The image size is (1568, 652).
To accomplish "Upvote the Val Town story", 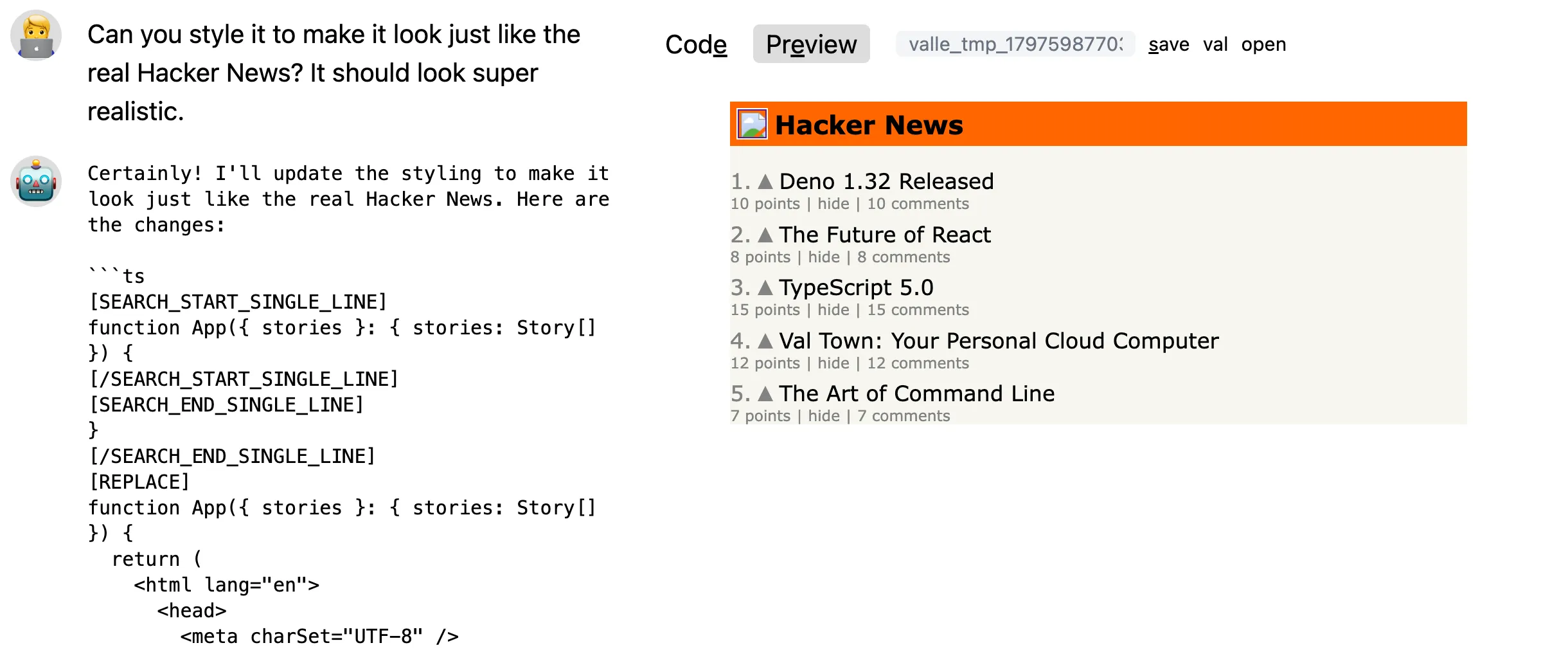I will click(x=765, y=341).
